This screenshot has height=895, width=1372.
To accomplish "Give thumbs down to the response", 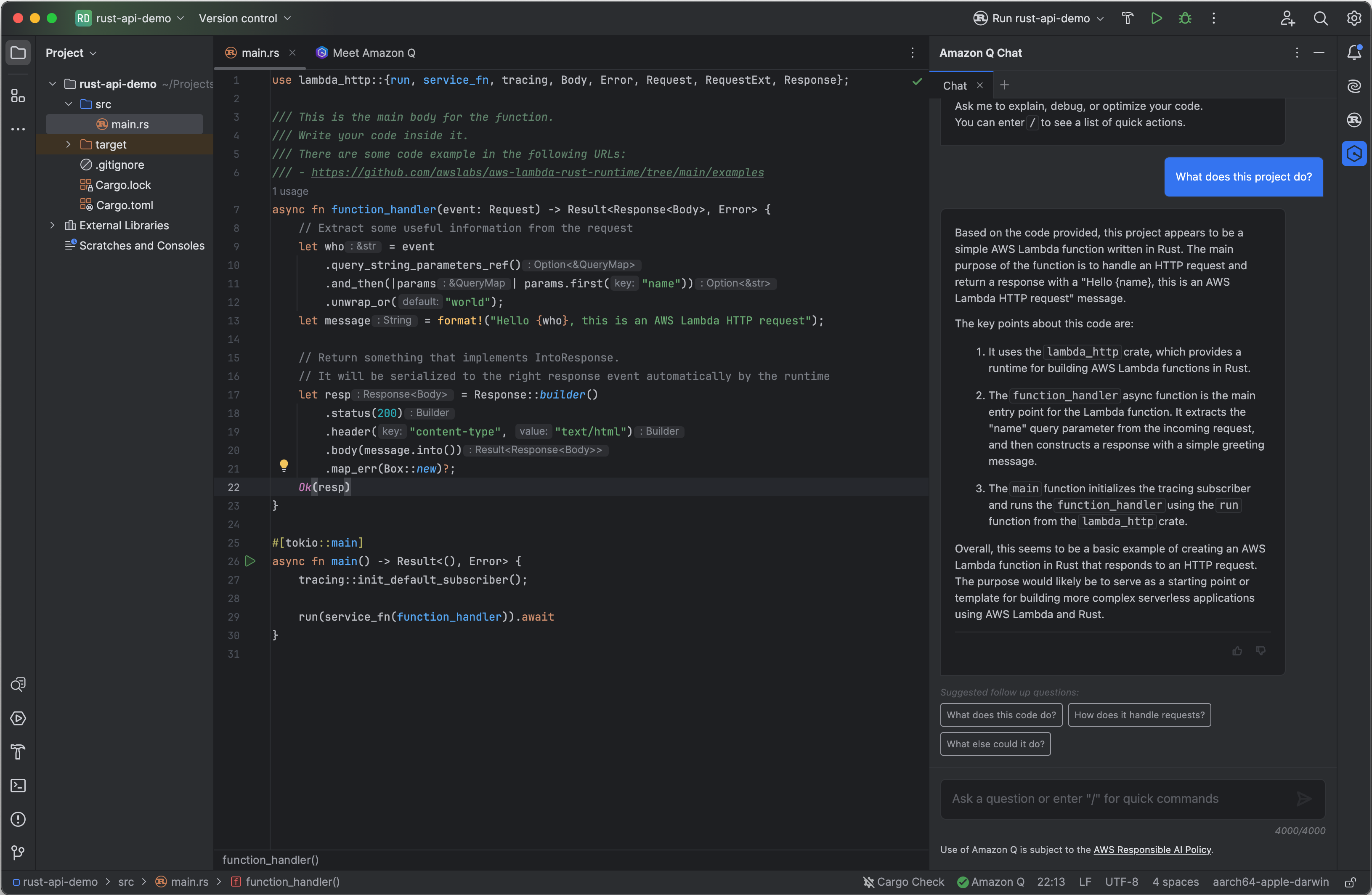I will tap(1261, 651).
